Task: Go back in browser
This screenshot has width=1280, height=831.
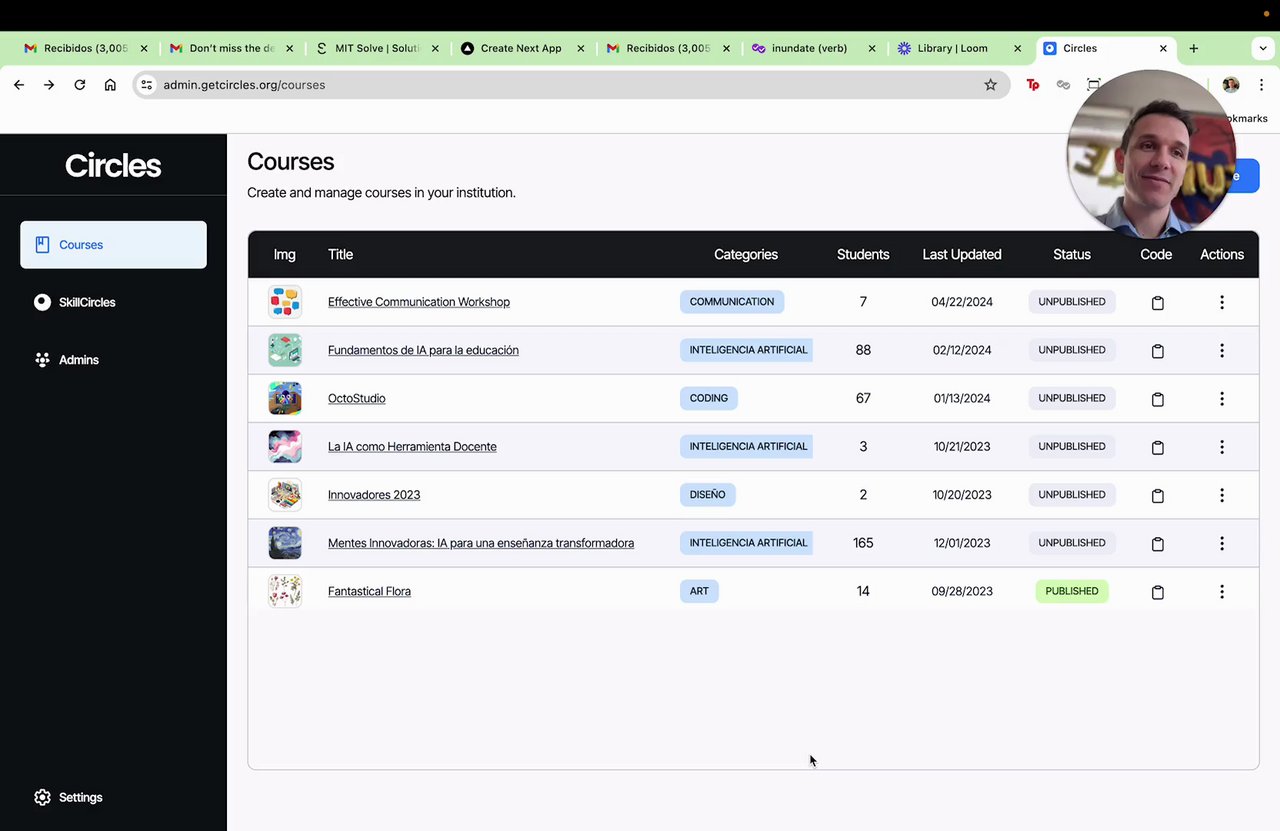Action: coord(19,85)
